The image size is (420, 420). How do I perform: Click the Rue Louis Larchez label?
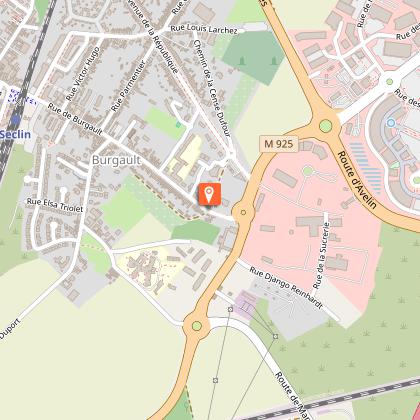tap(204, 29)
